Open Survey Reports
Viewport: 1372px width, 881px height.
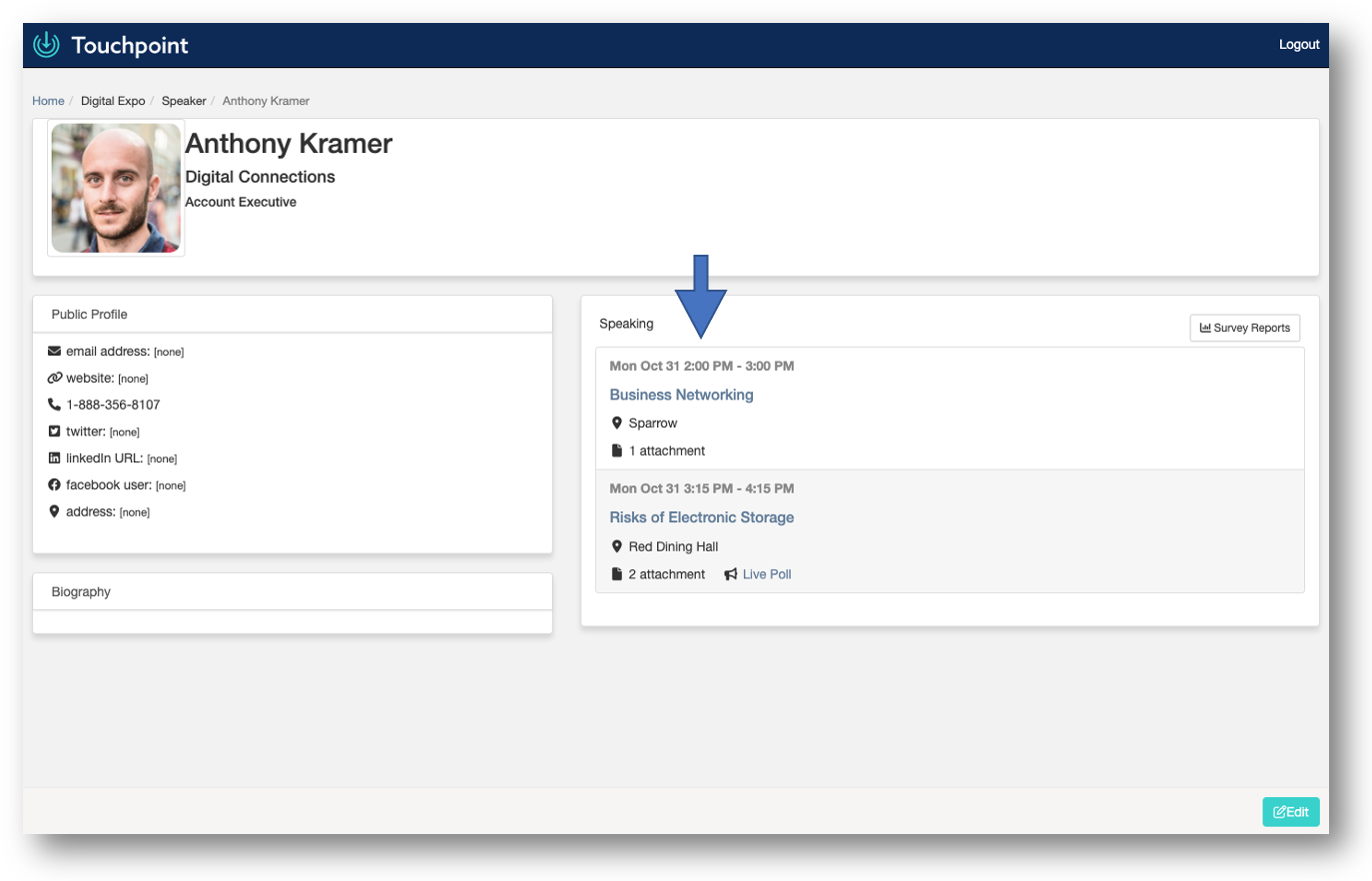tap(1244, 328)
